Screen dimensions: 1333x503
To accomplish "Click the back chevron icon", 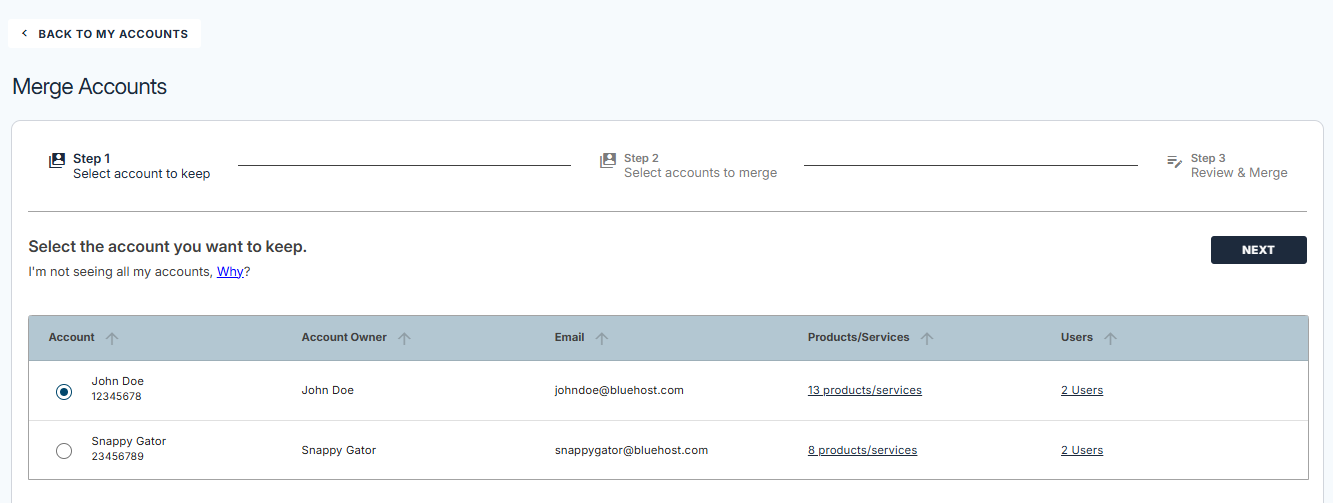I will click(25, 34).
